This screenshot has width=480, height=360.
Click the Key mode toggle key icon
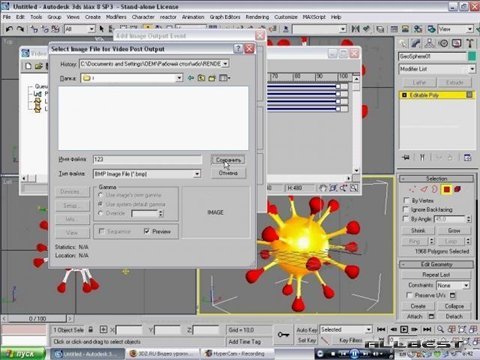click(x=283, y=334)
